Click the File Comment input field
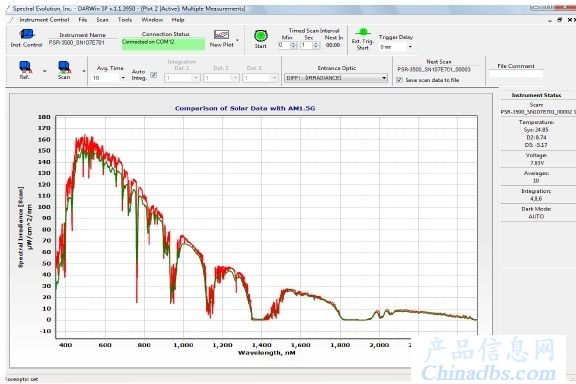This screenshot has width=576, height=384. click(516, 74)
